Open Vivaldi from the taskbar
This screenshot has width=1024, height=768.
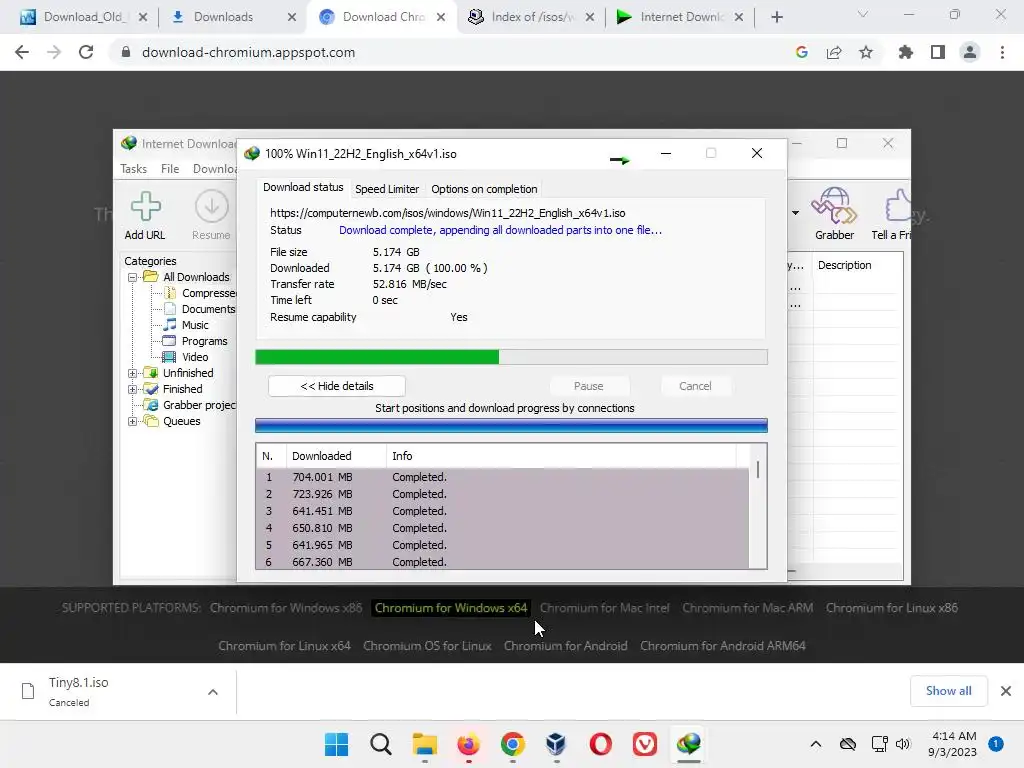click(x=645, y=744)
